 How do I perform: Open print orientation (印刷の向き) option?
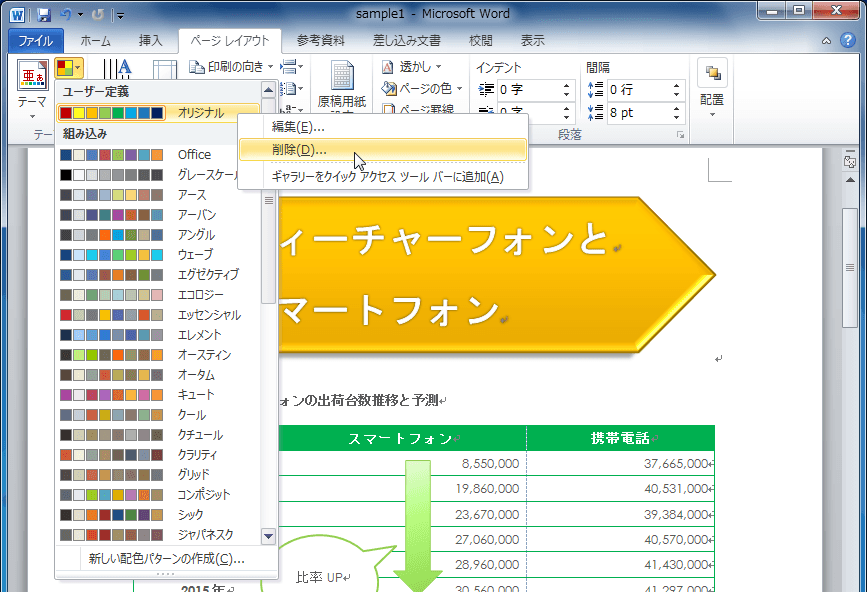[x=231, y=67]
